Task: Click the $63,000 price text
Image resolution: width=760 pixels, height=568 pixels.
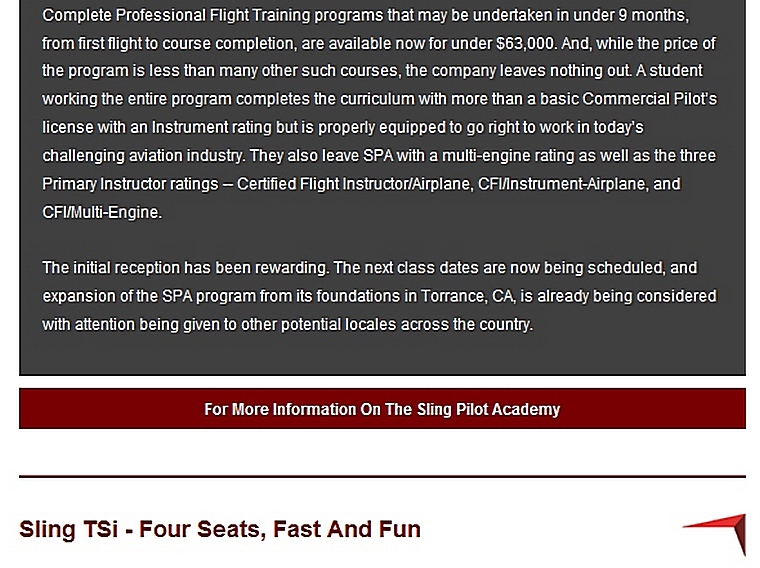Action: click(526, 44)
